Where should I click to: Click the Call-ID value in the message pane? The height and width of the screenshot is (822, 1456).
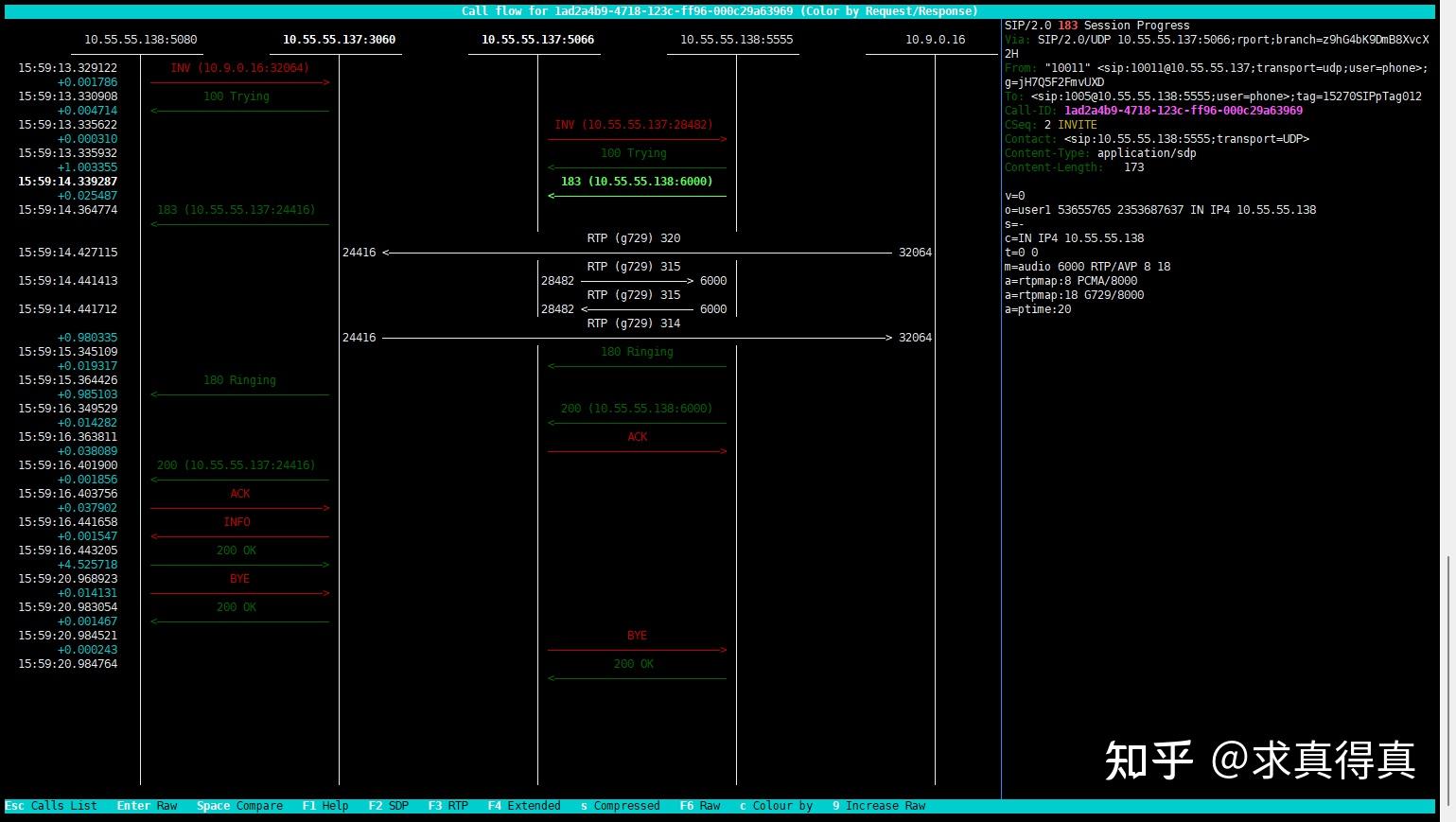click(1184, 111)
